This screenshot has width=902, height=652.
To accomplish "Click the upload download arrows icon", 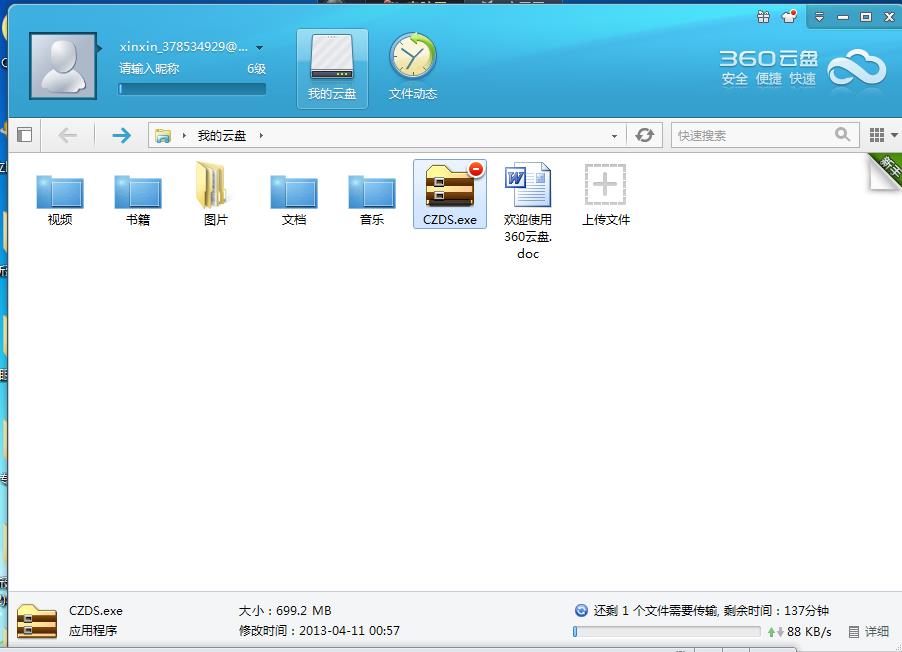I will click(775, 632).
